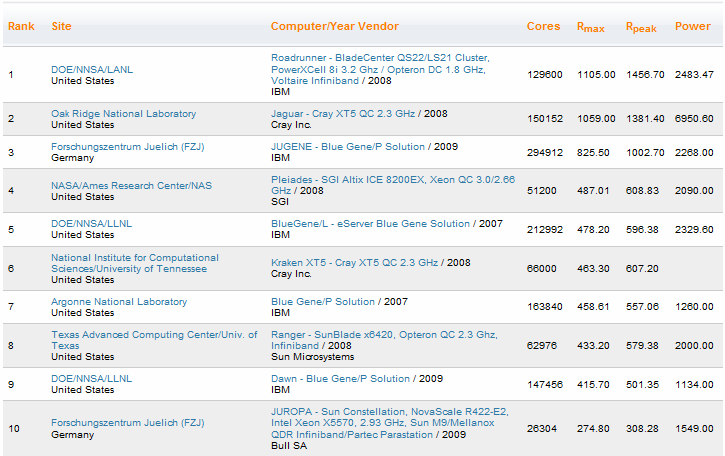This screenshot has width=725, height=456.
Task: Select the Rpeak value 308.28
Action: (642, 429)
